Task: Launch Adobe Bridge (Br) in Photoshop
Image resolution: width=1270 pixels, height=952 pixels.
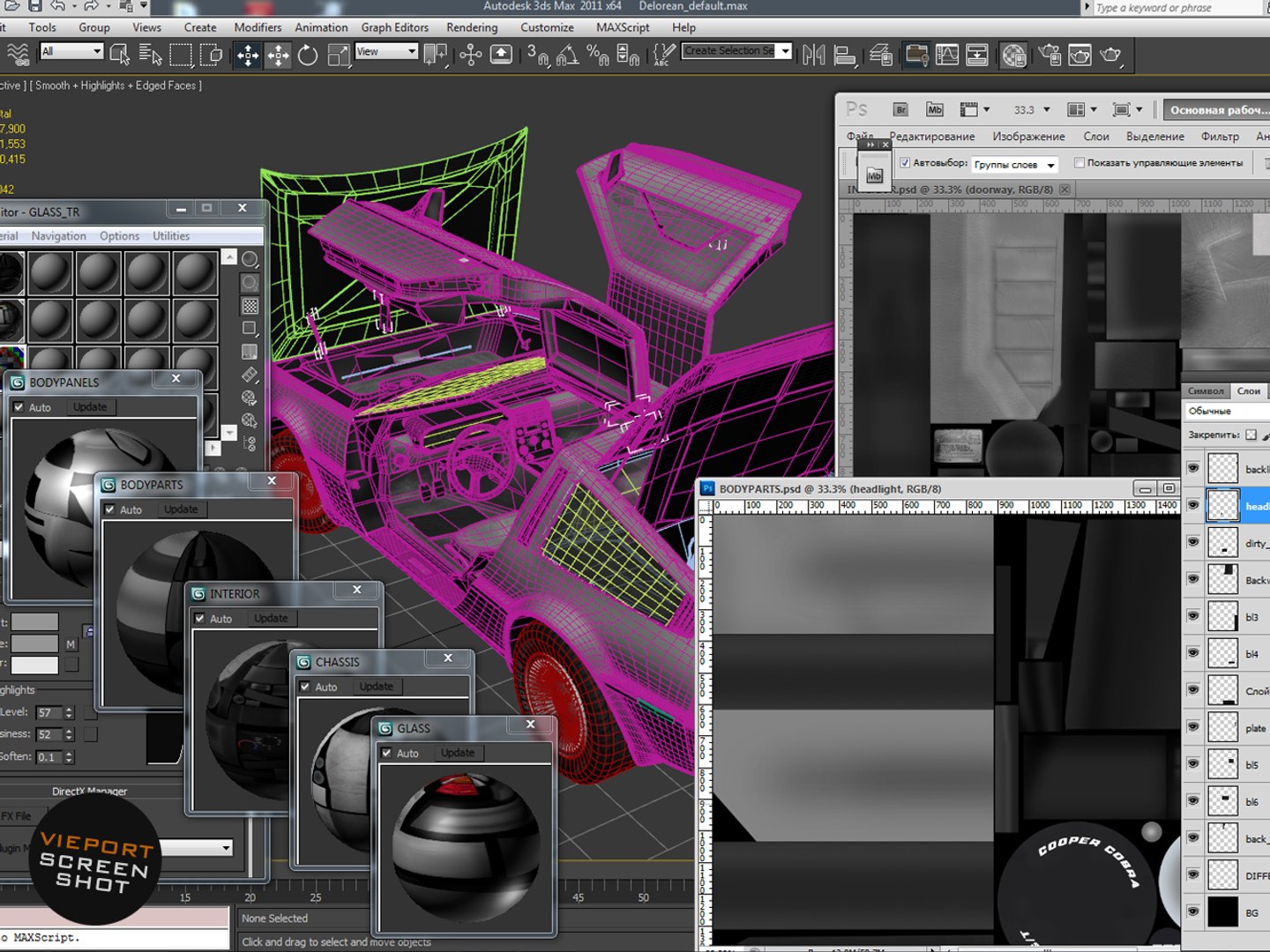Action: [900, 110]
